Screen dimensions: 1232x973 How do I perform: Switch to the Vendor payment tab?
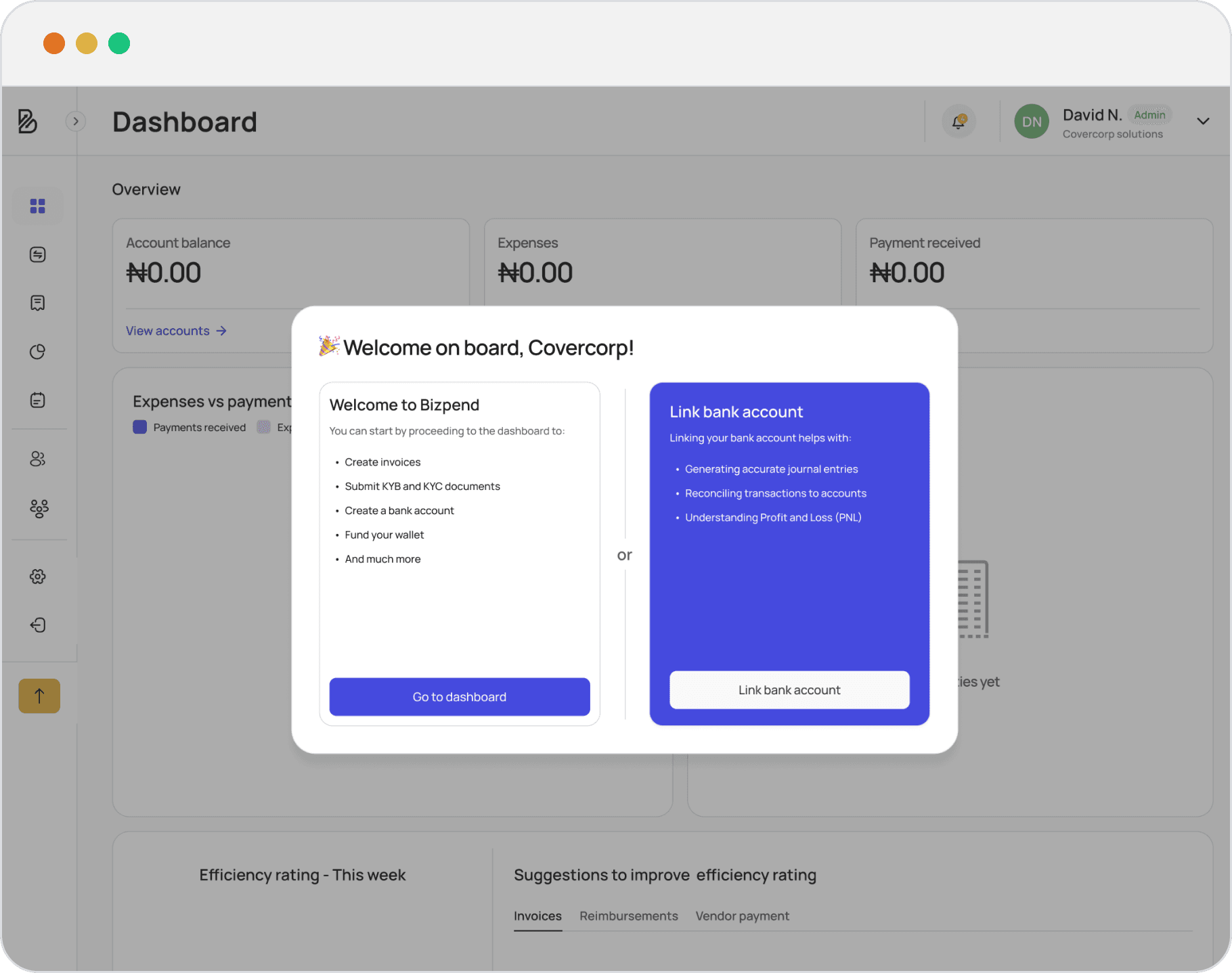(742, 916)
